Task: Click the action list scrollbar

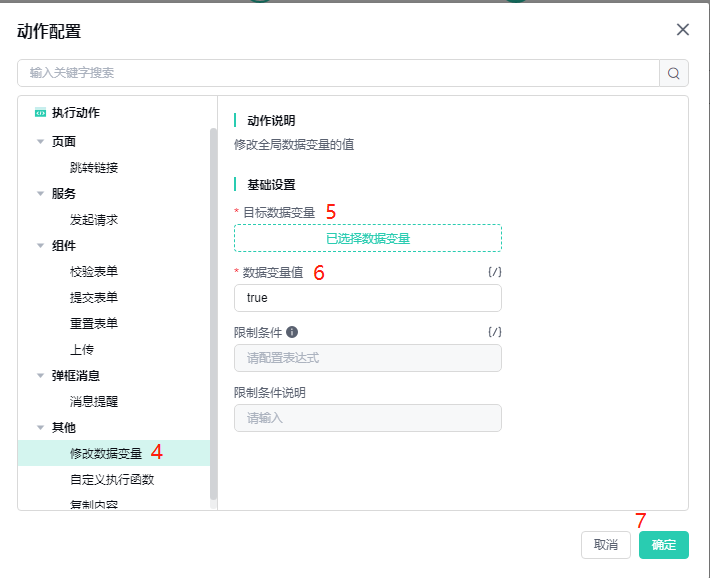Action: tap(213, 312)
